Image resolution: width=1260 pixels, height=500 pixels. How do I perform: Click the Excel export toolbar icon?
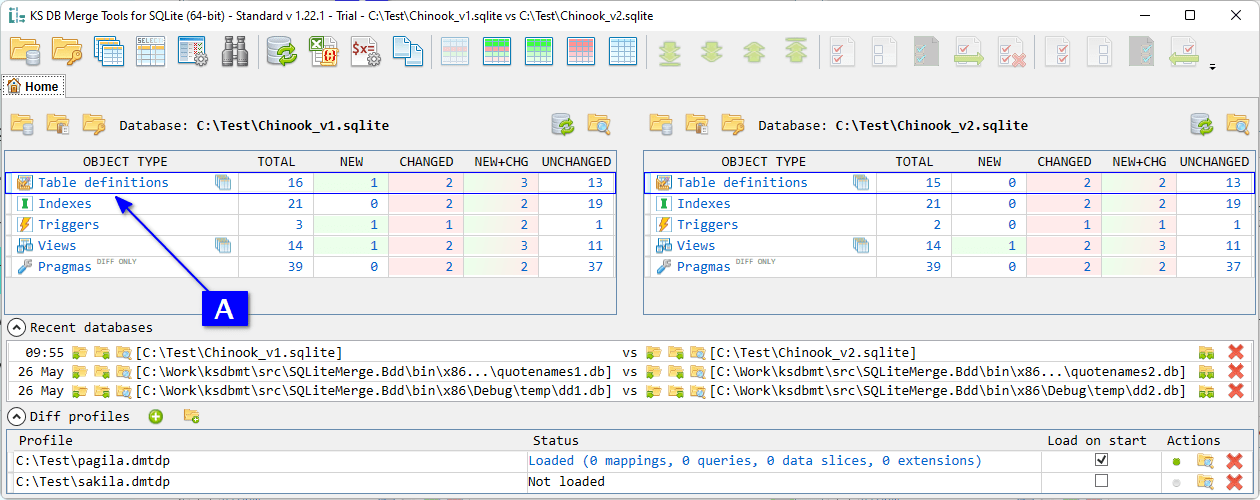tap(323, 51)
